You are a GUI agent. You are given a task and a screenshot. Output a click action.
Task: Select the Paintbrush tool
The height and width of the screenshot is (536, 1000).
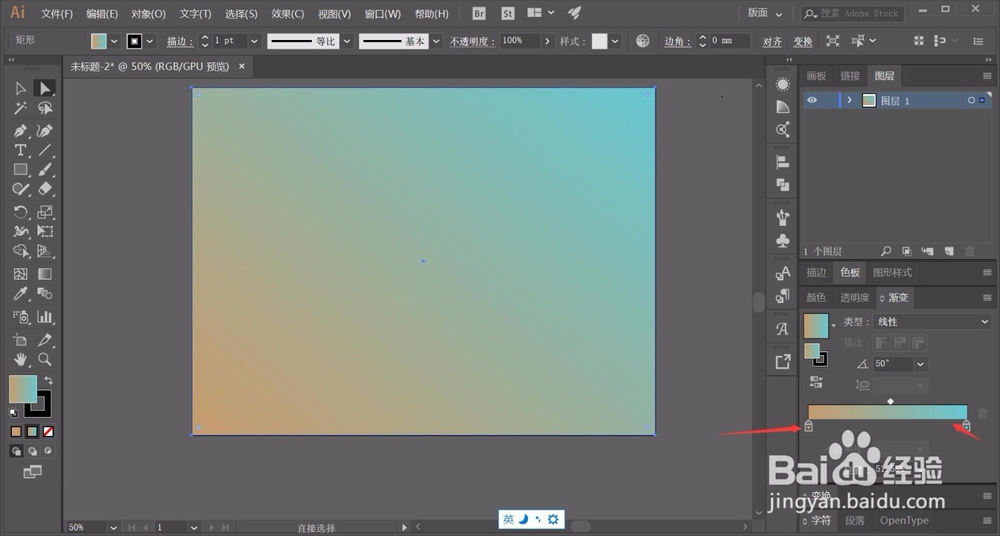44,170
